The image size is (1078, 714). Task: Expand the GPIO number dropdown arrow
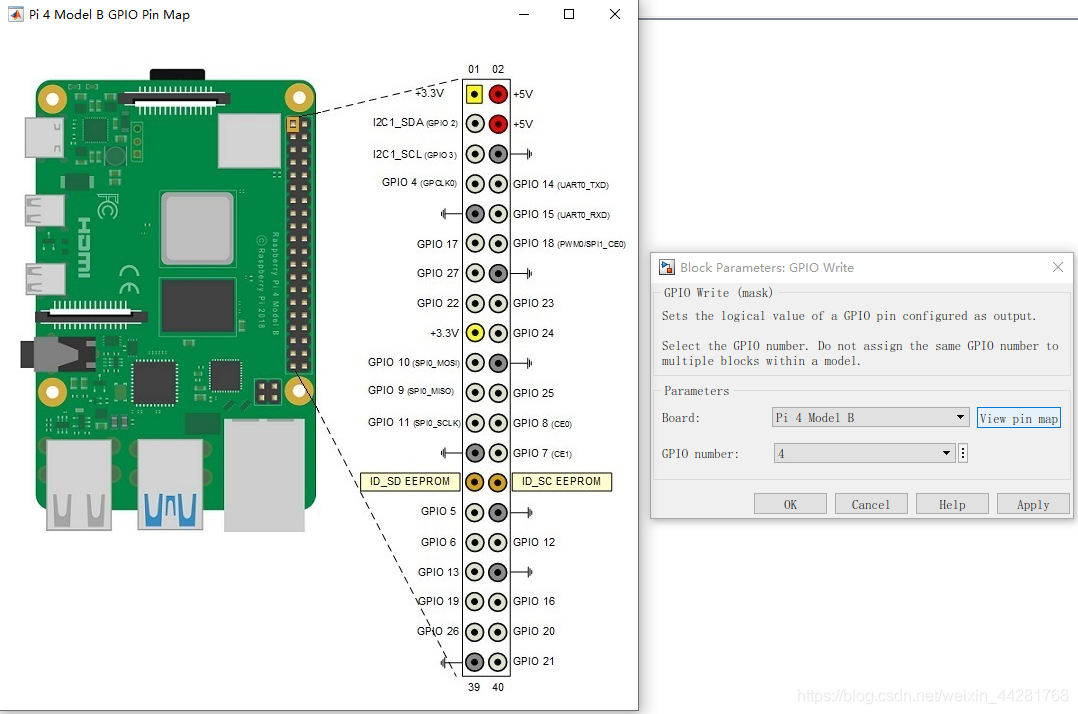946,453
